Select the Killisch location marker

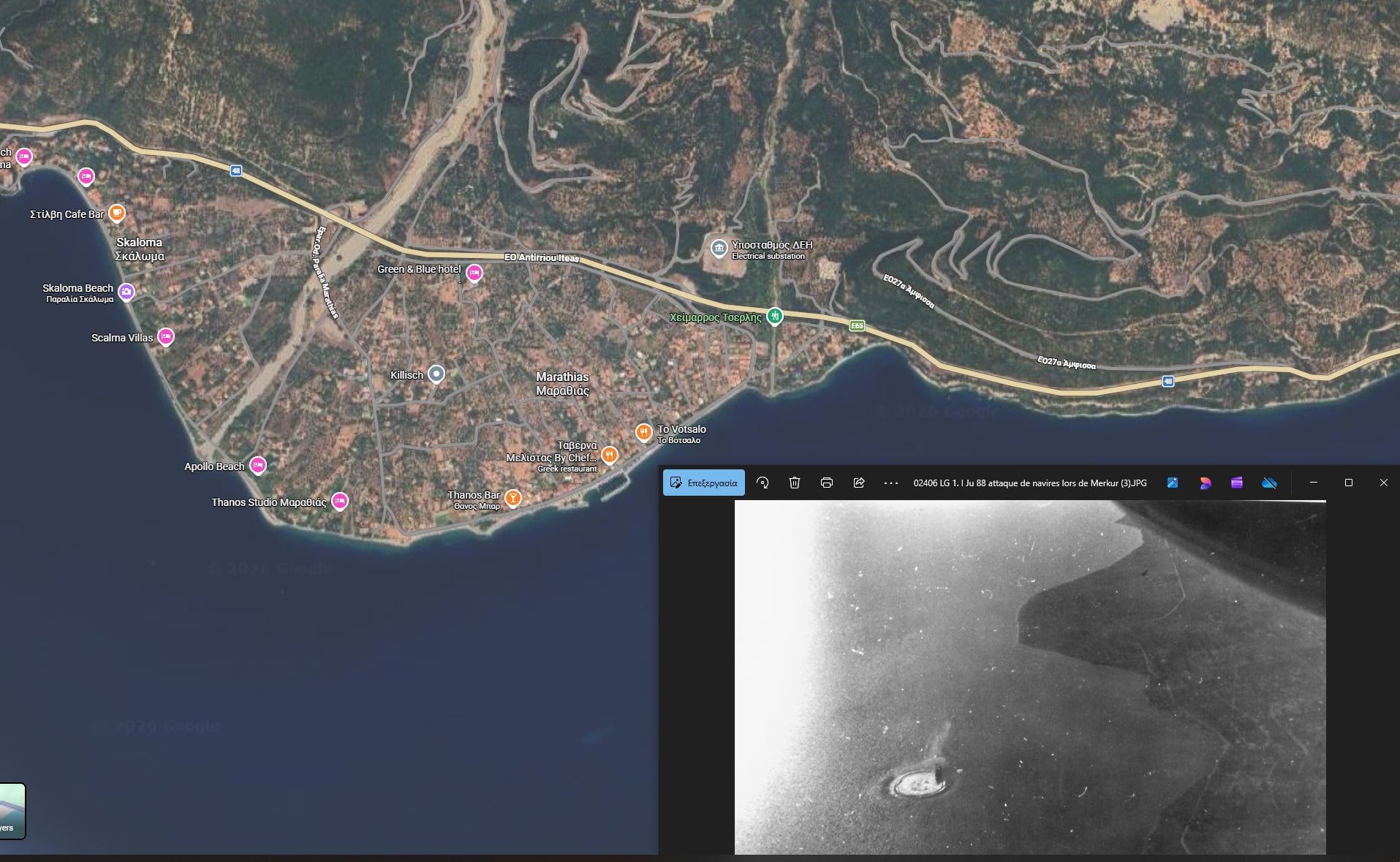436,374
